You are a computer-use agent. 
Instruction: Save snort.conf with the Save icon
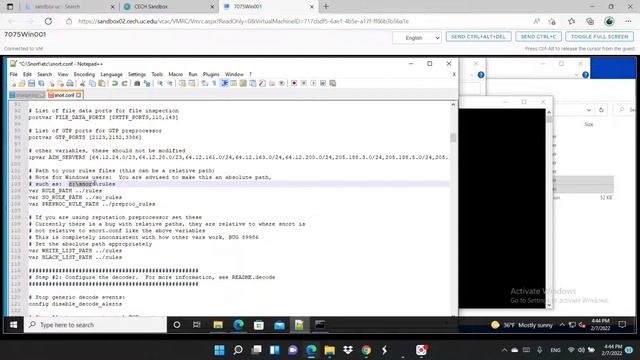(x=31, y=83)
